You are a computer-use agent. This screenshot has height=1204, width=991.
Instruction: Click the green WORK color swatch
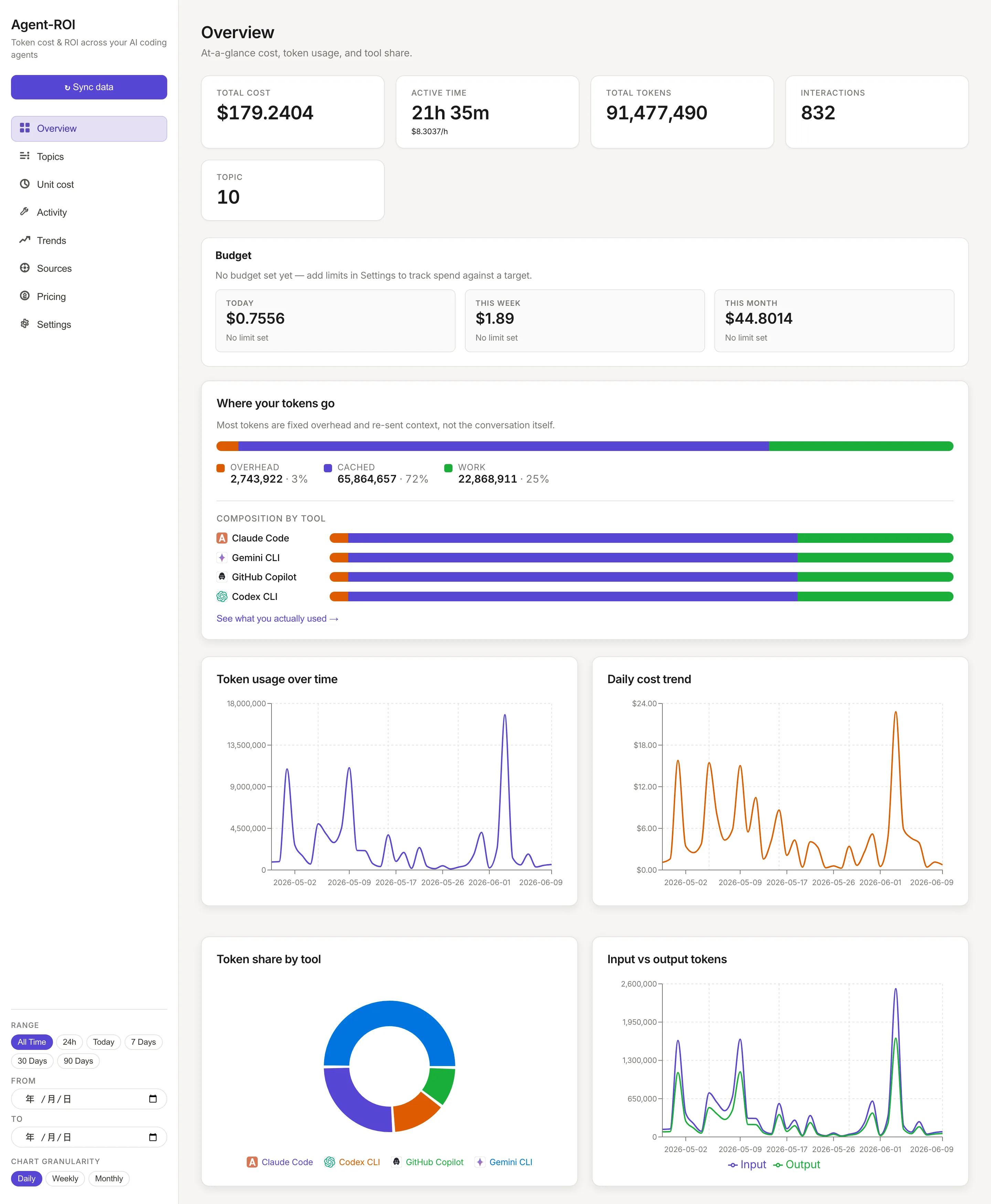coord(448,468)
